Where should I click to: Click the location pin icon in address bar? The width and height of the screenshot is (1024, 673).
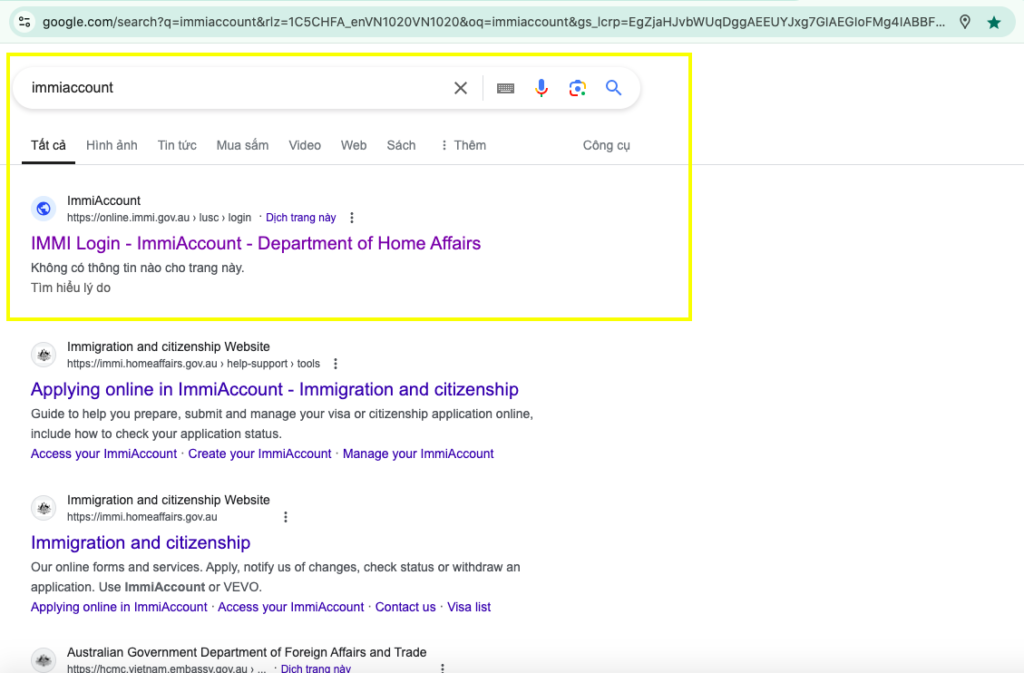(964, 22)
